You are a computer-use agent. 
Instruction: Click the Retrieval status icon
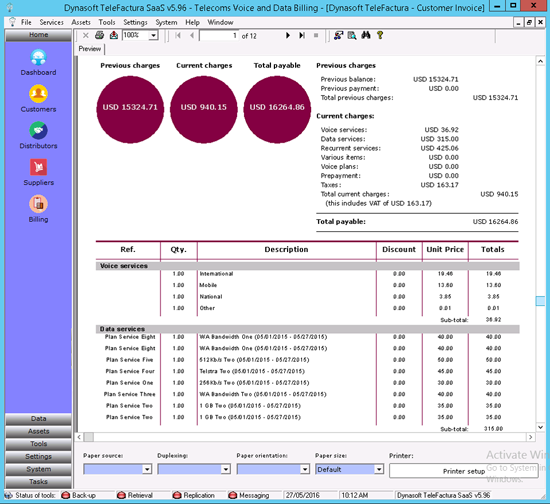(x=121, y=495)
